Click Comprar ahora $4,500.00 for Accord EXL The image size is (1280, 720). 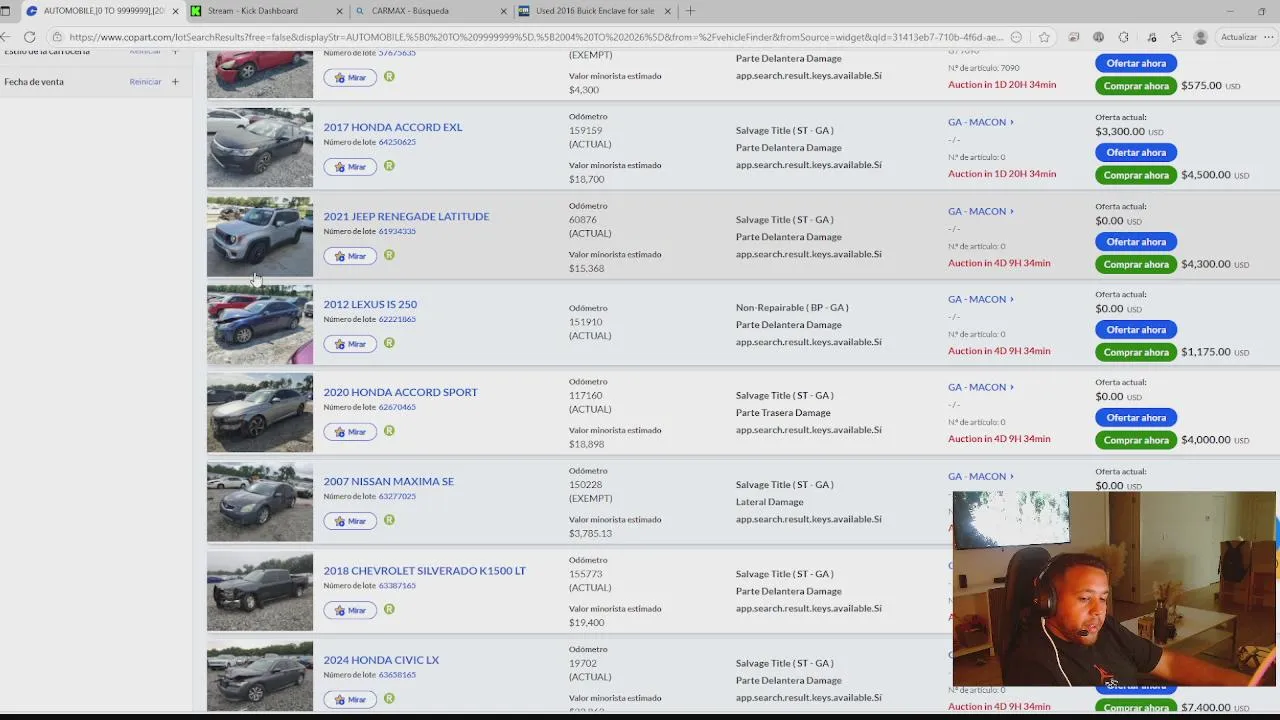(1136, 175)
